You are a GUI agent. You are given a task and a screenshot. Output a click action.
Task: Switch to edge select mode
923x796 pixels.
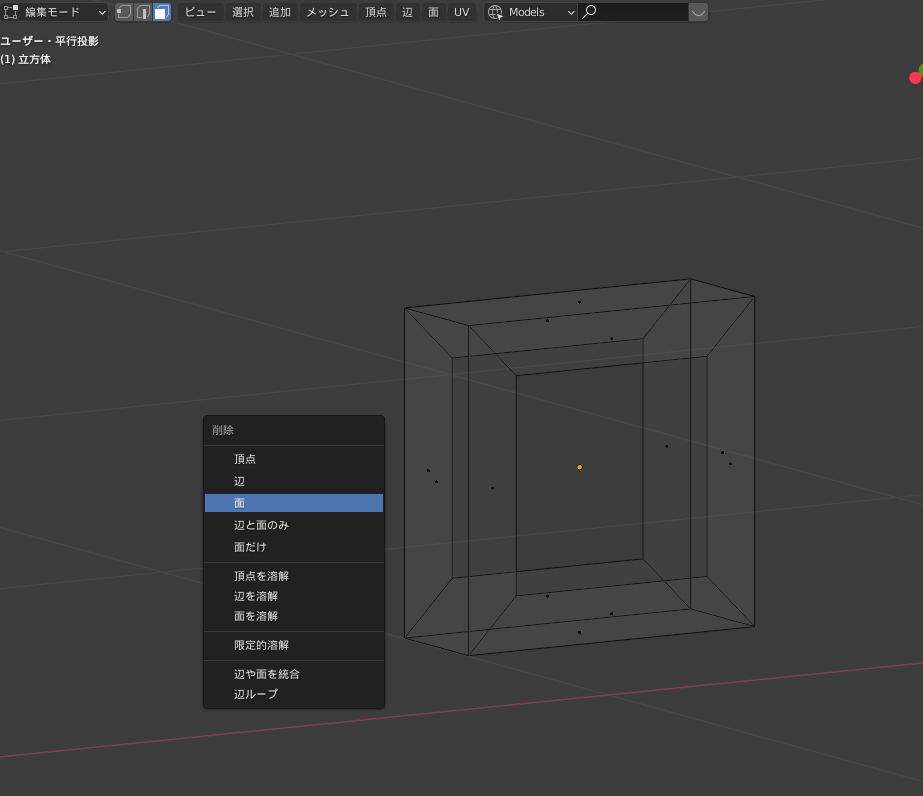tap(143, 12)
